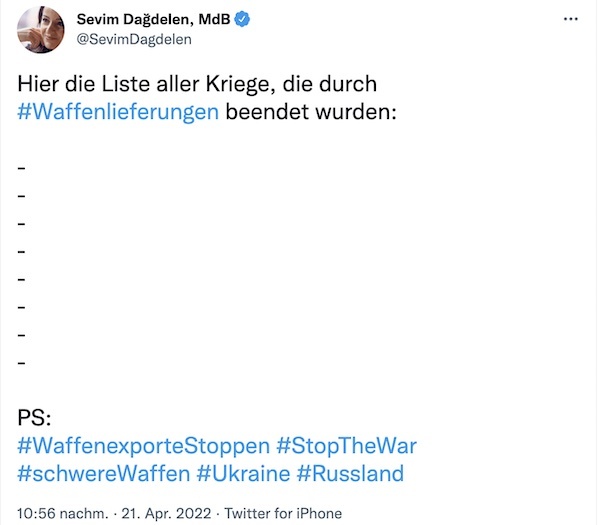600x525 pixels.
Task: Open the tweet's more options menu
Action: coord(570,19)
